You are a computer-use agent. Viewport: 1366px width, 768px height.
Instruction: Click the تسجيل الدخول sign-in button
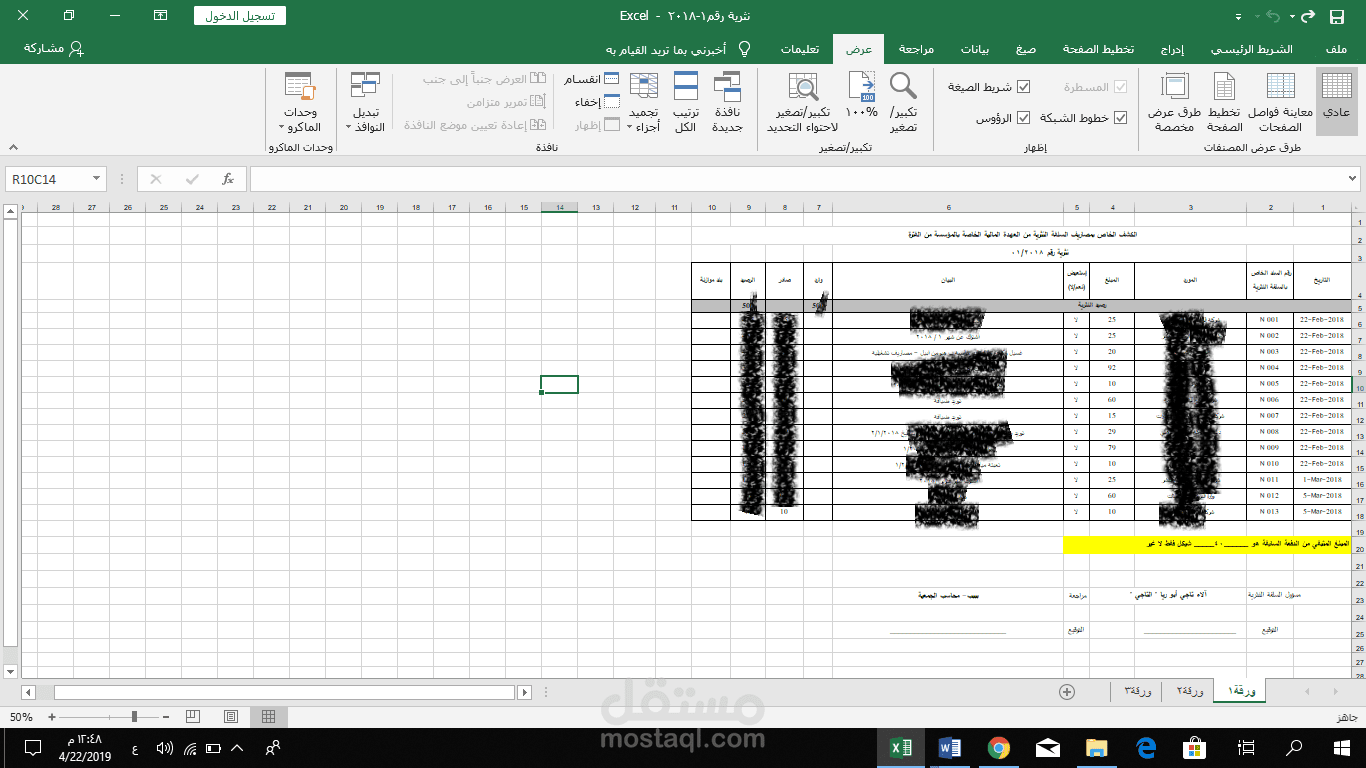[239, 16]
